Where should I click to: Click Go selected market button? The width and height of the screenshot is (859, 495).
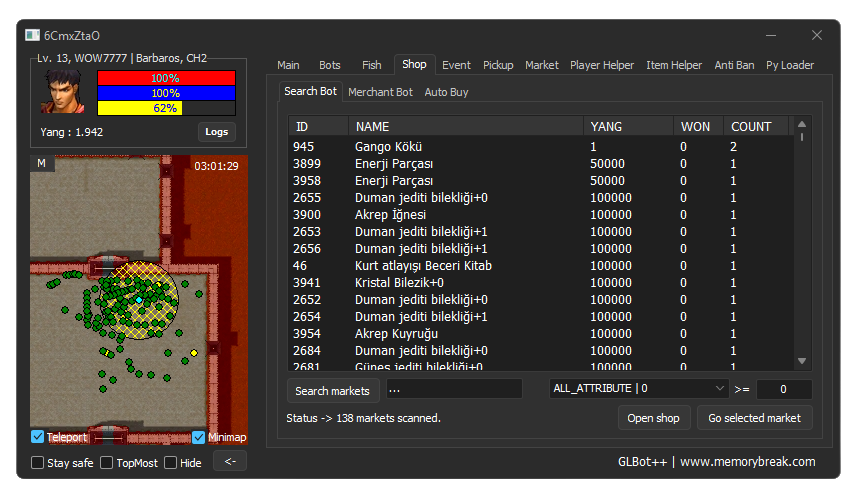[754, 418]
